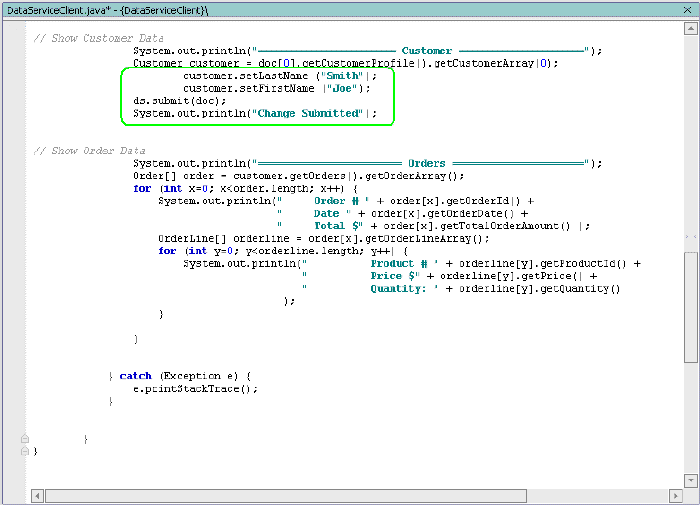This screenshot has width=700, height=505.
Task: Place cursor on "ds.submit(doc);"
Action: pos(179,101)
